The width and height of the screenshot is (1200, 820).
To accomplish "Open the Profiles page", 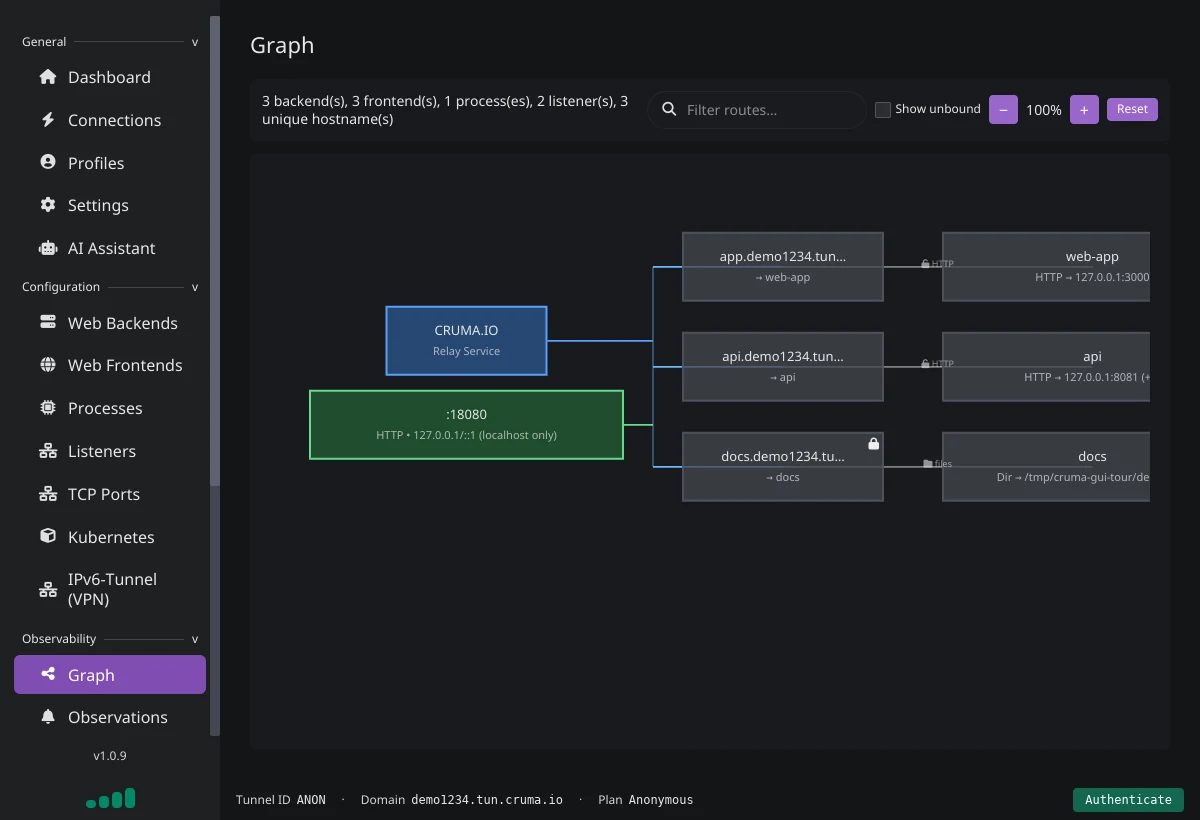I will click(110, 163).
